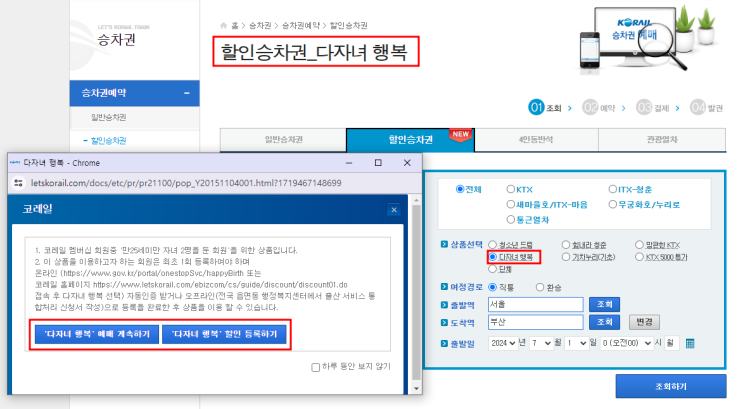The height and width of the screenshot is (409, 743).
Task: Click popup vertical scrollbar up arrow
Action: [417, 200]
